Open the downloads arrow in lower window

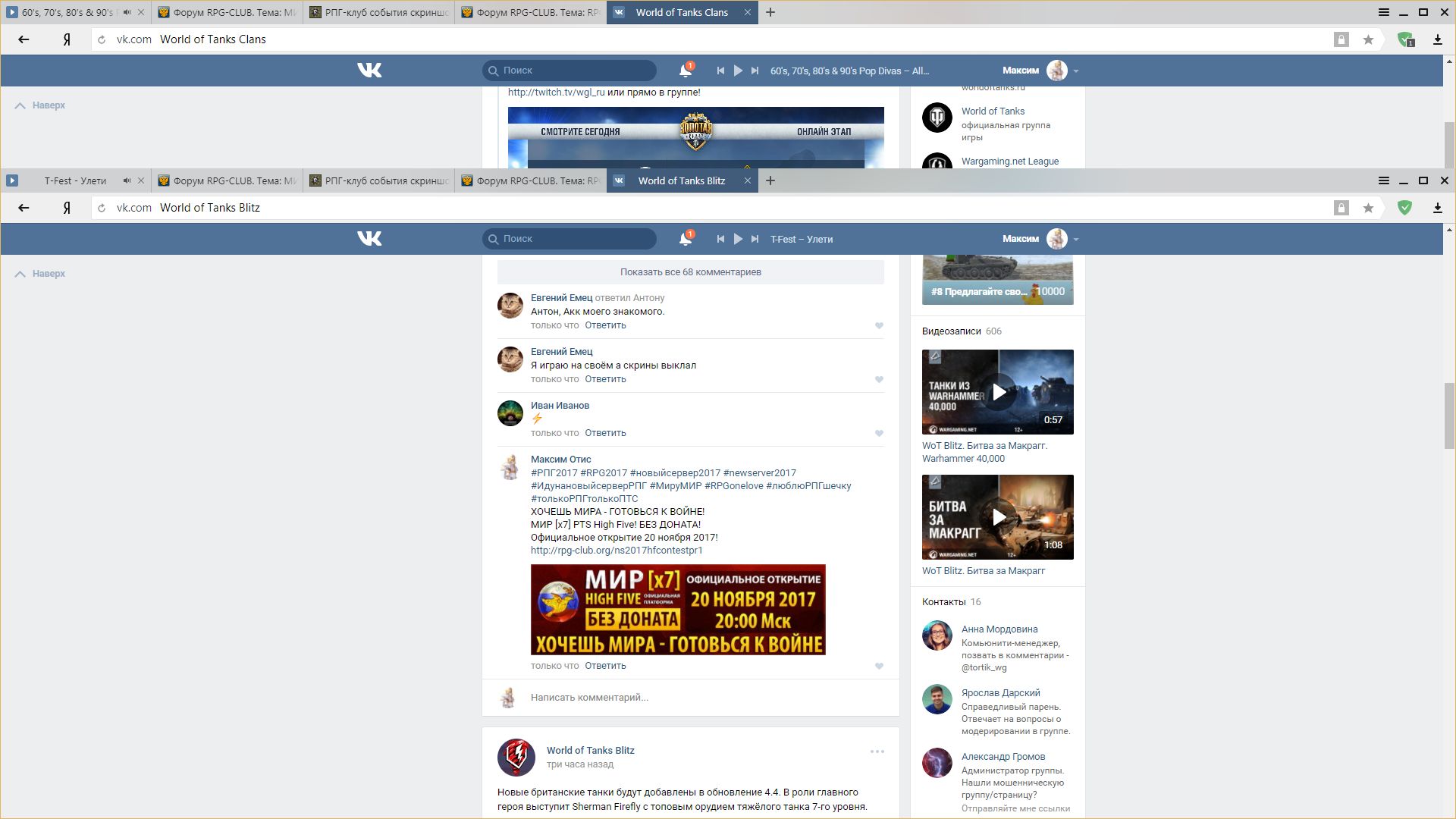[1437, 208]
